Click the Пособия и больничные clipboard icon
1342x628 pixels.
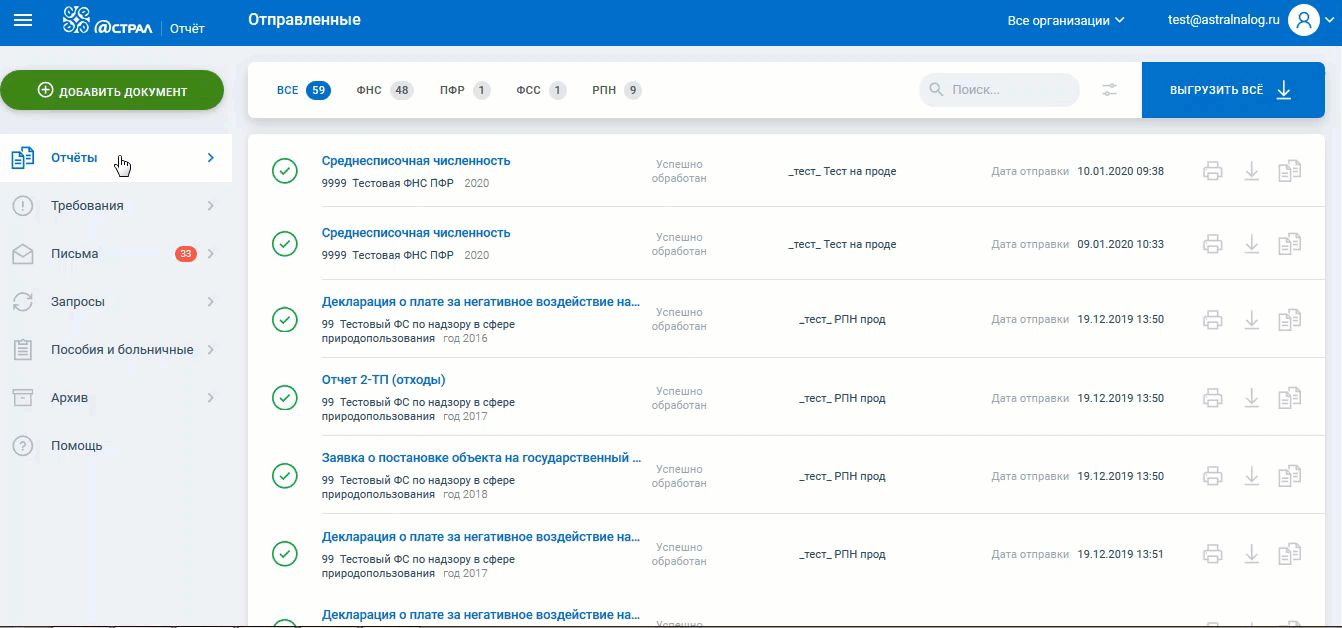23,350
